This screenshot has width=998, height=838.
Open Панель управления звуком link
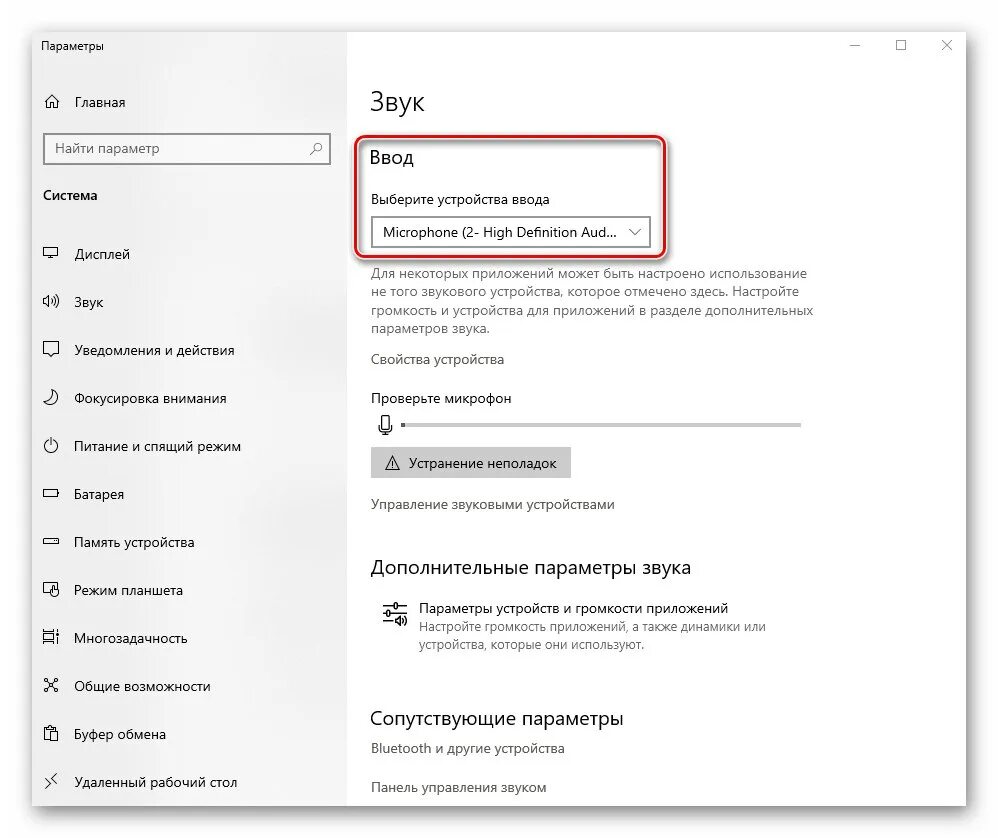458,788
